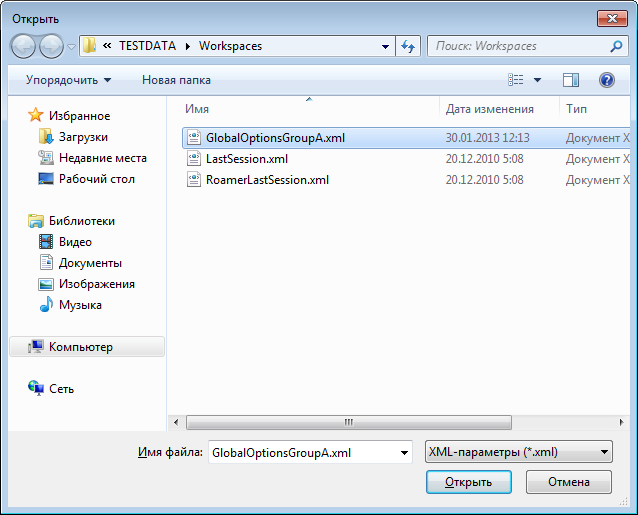Click the Загрузки folder icon
Screen dimensions: 638x515
pos(46,136)
